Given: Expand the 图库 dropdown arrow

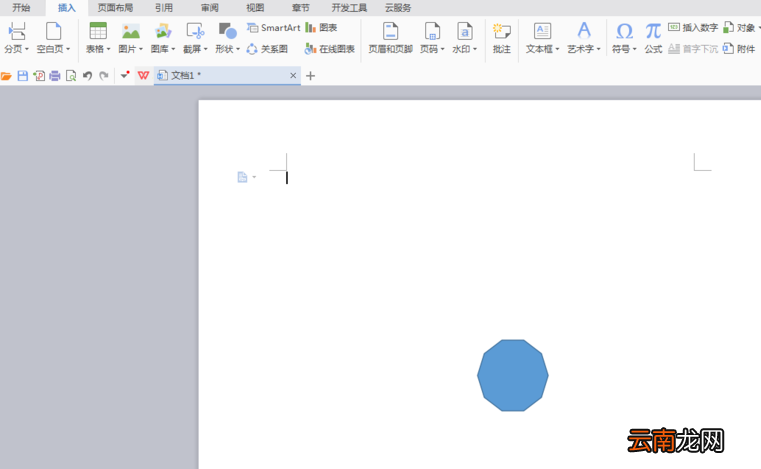Looking at the screenshot, I should point(173,49).
